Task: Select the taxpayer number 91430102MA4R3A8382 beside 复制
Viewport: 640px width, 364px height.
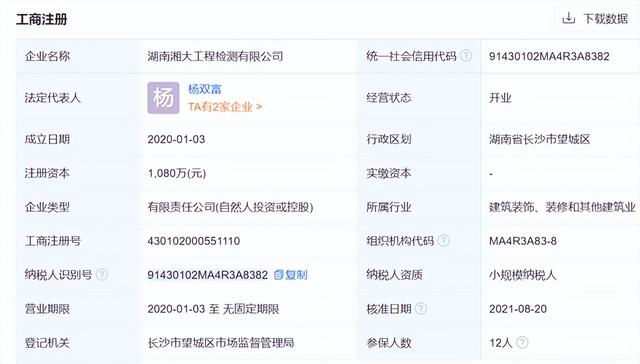Action: 207,275
